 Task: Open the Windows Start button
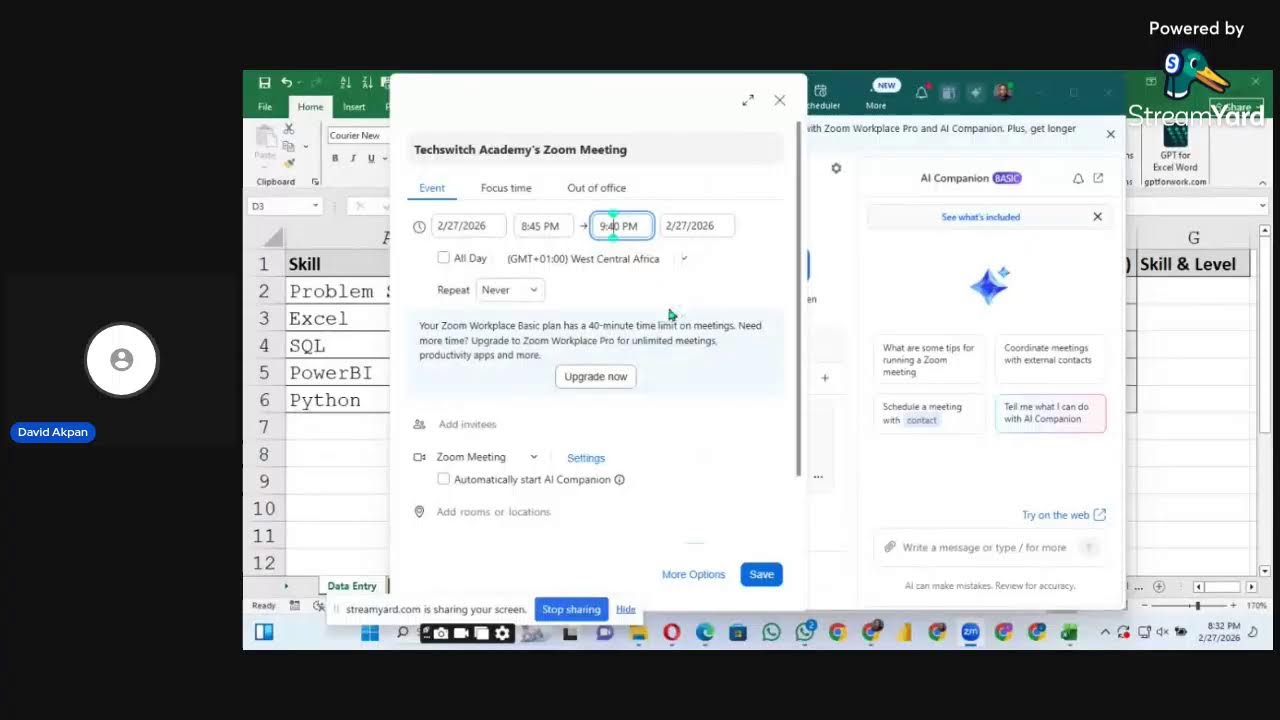(x=370, y=633)
